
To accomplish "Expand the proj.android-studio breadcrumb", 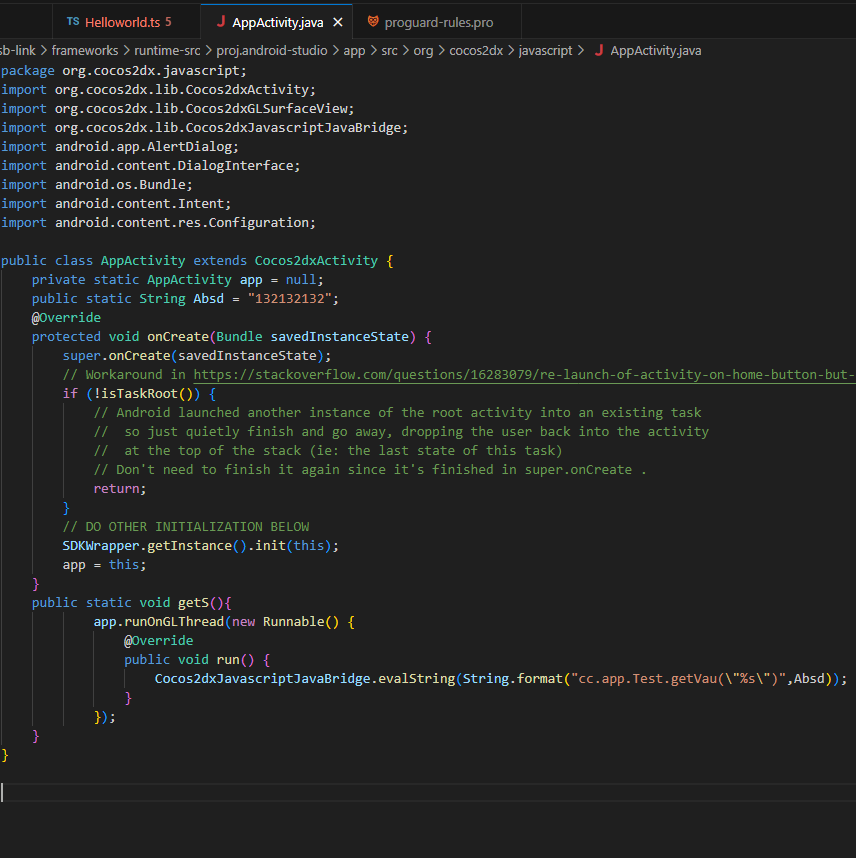I will tap(270, 50).
